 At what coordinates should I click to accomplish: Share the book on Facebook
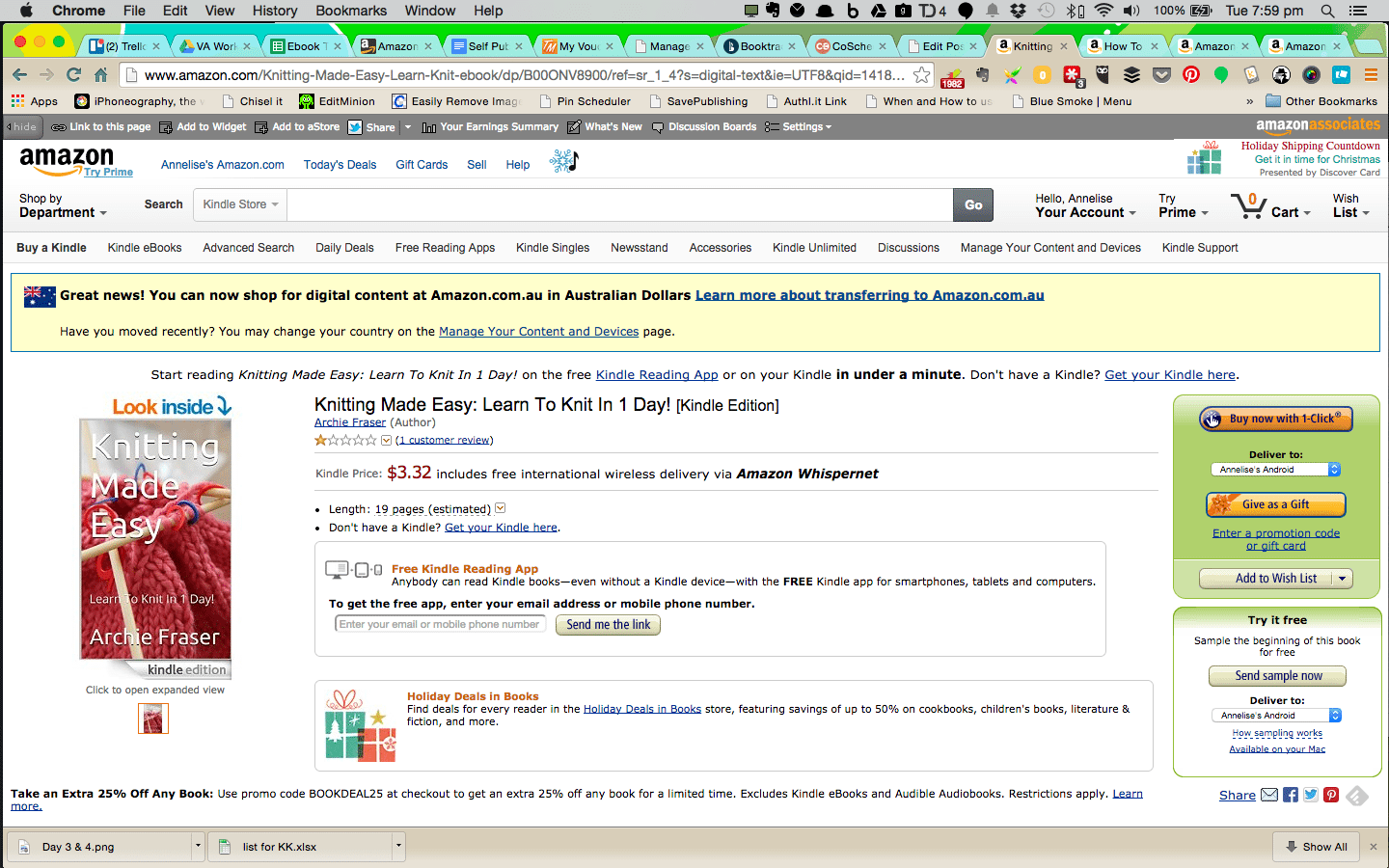[x=1291, y=795]
